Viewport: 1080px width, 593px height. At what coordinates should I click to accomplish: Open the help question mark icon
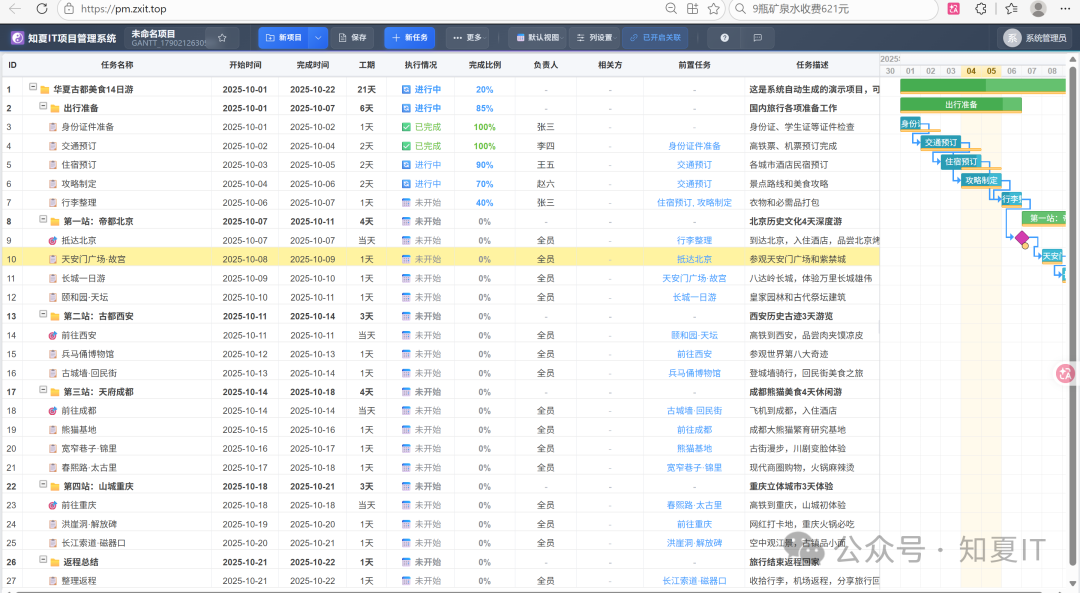click(x=725, y=38)
